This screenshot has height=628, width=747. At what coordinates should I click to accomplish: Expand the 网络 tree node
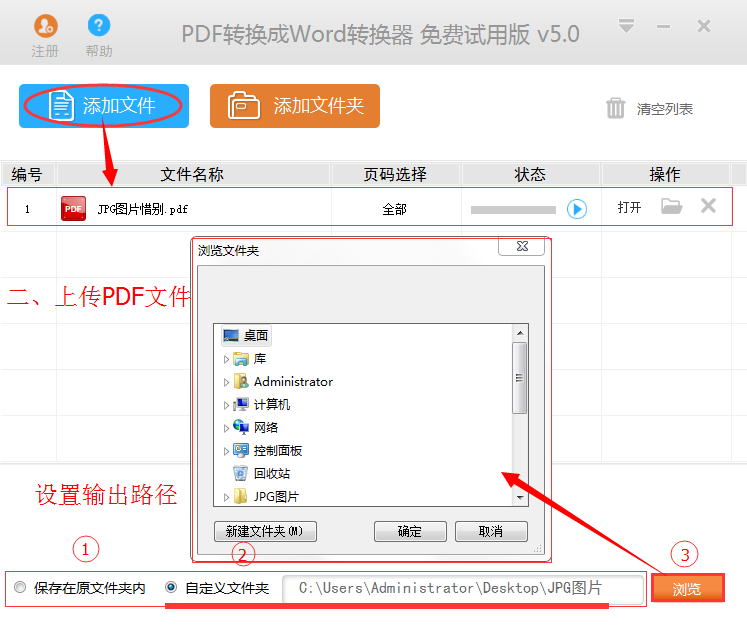[226, 428]
